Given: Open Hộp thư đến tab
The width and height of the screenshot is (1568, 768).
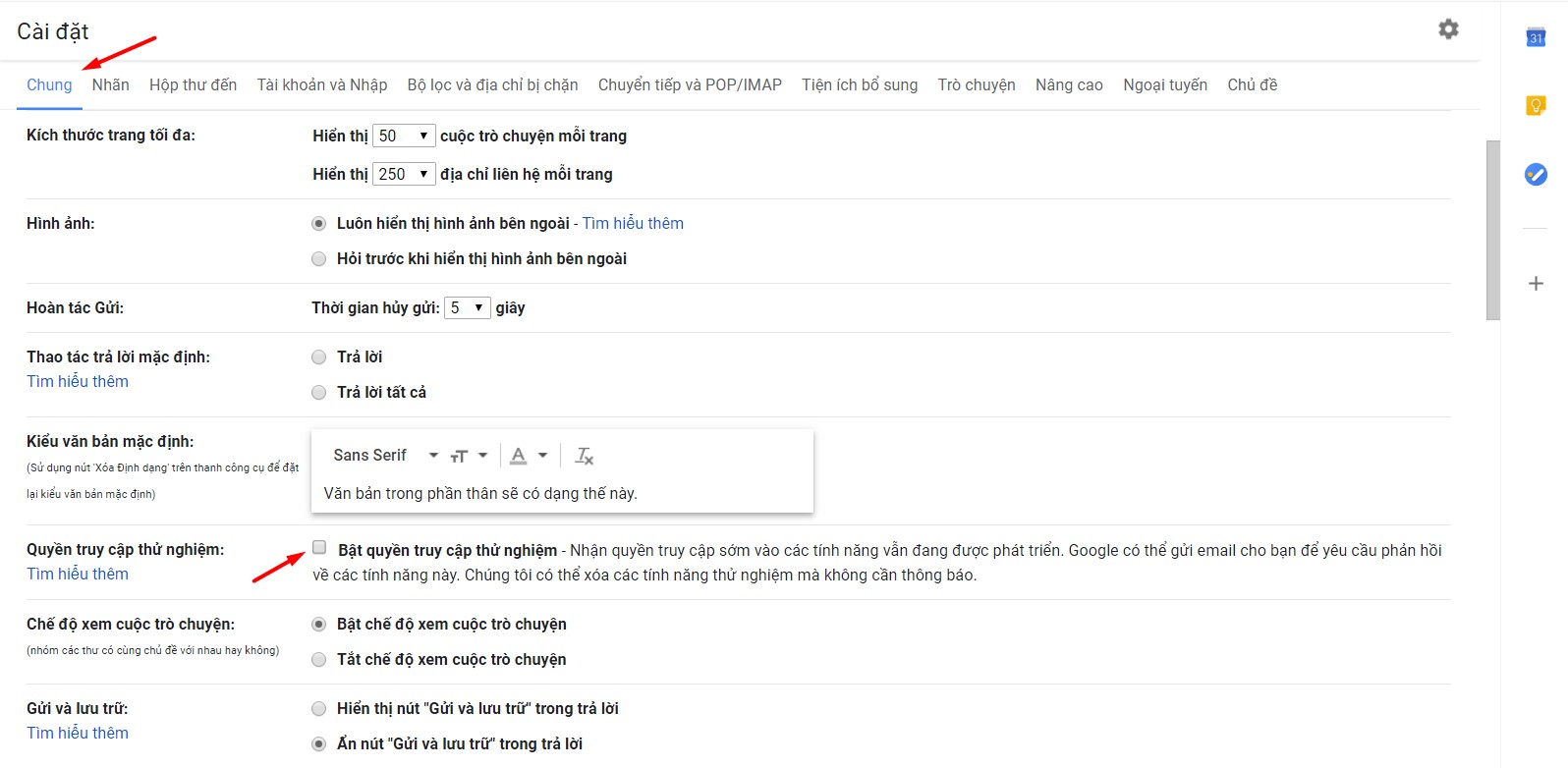Looking at the screenshot, I should click(193, 85).
